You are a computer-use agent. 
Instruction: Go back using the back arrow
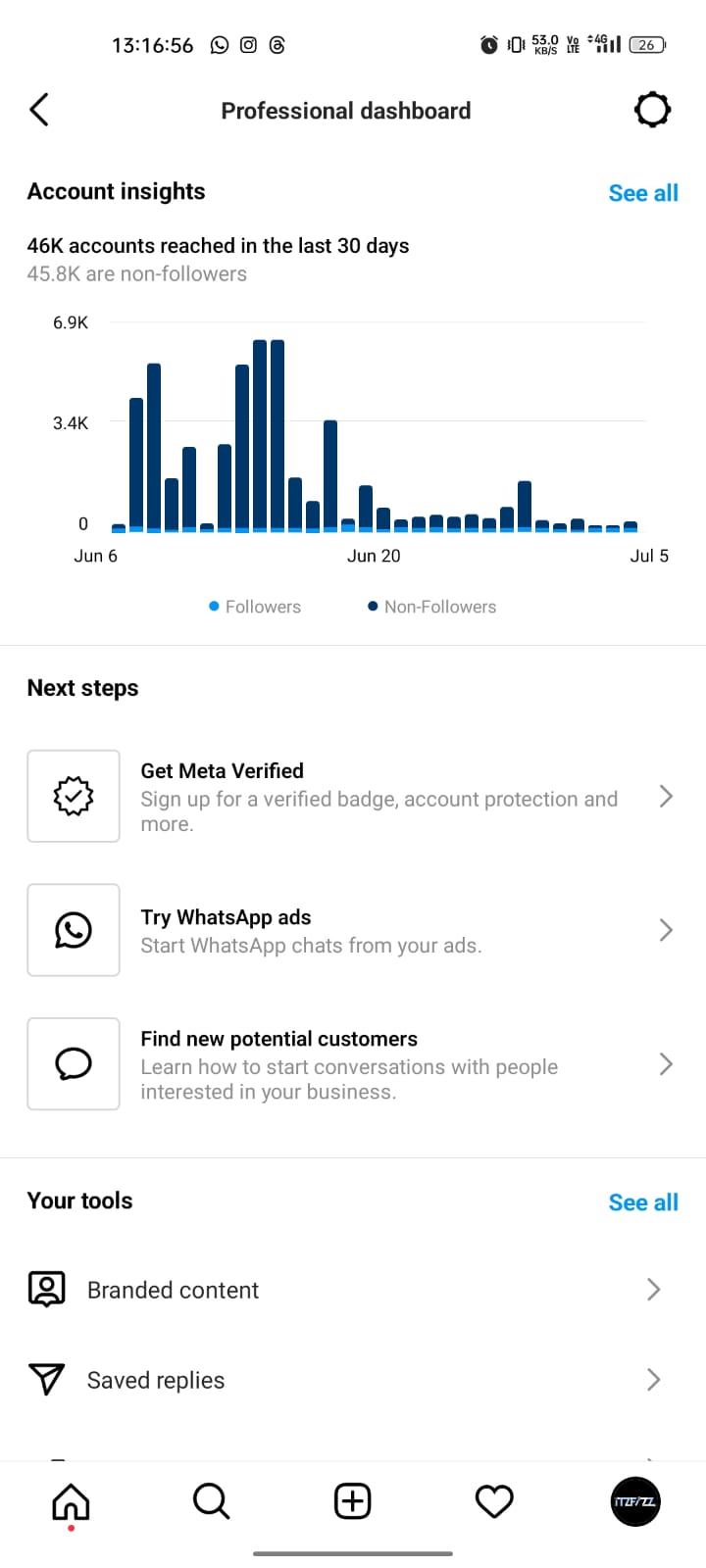point(39,110)
